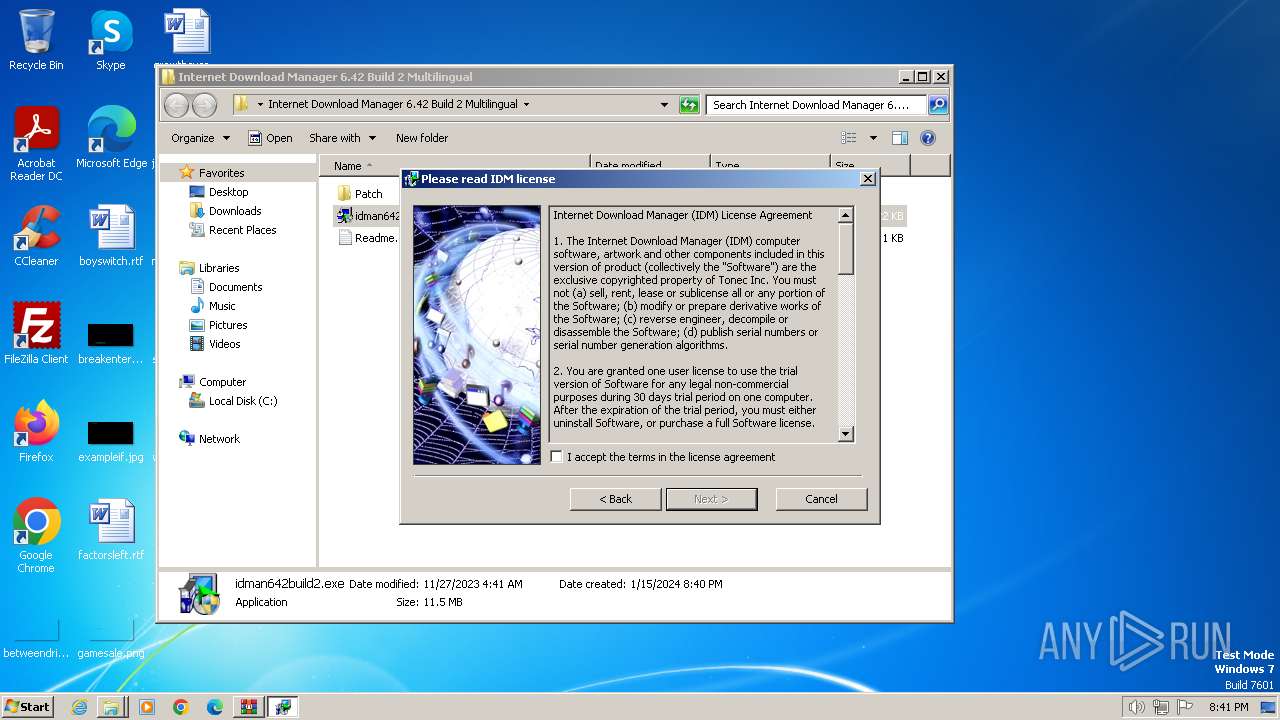Viewport: 1280px width, 720px height.
Task: Open Explorer help icon
Action: 927,138
